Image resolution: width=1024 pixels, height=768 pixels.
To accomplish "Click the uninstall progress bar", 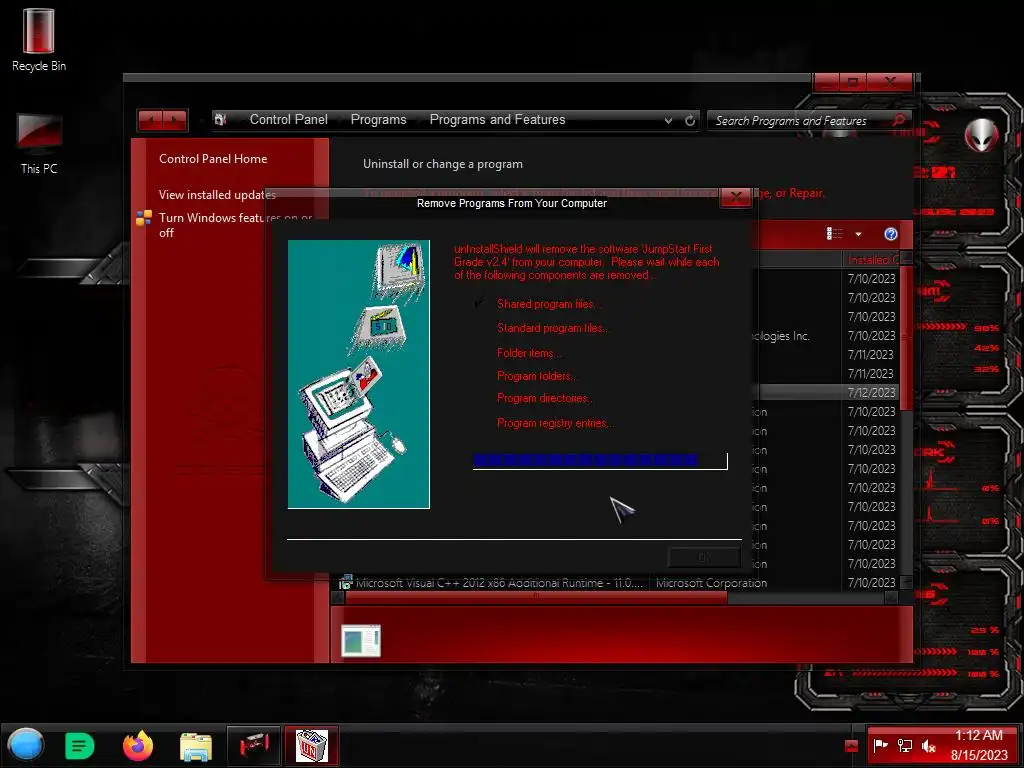I will tap(600, 461).
